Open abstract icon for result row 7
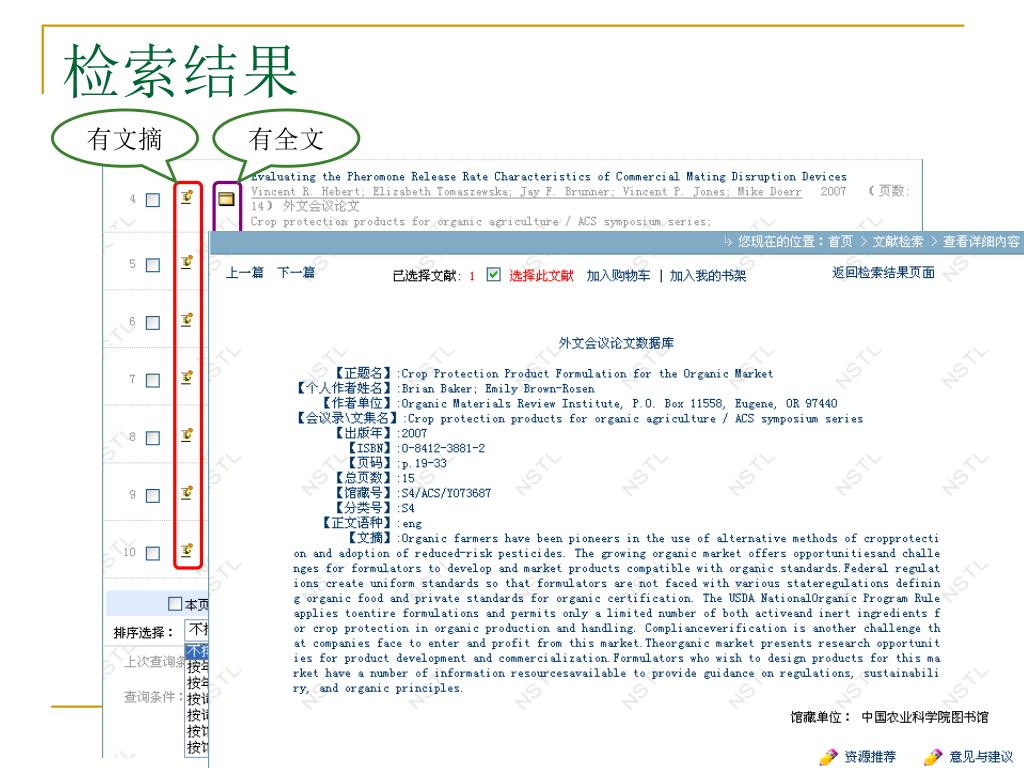Screen dimensions: 1024x768 187,377
